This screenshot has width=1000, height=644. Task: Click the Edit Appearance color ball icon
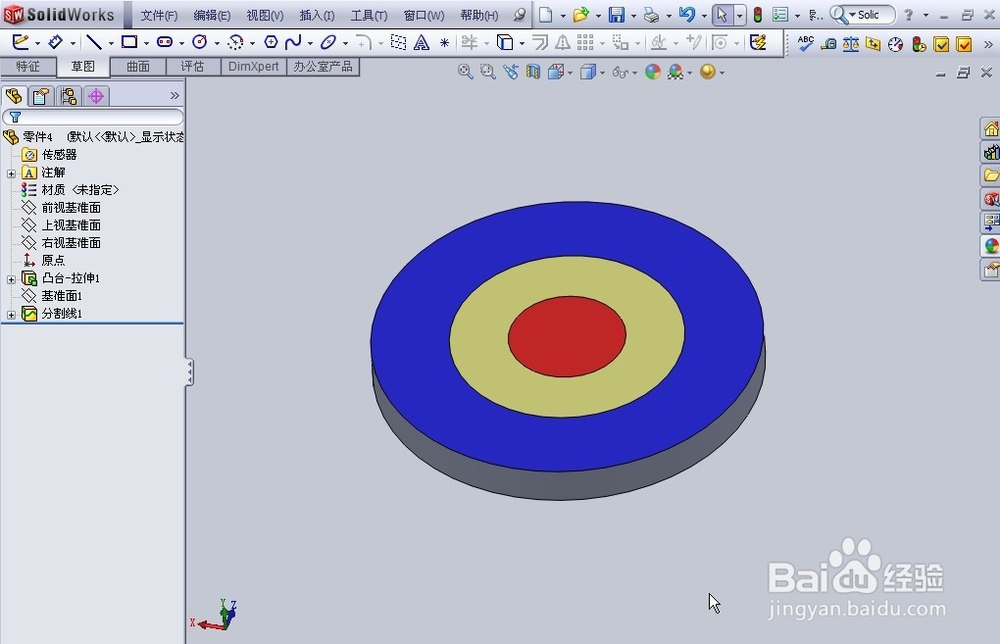coord(652,72)
